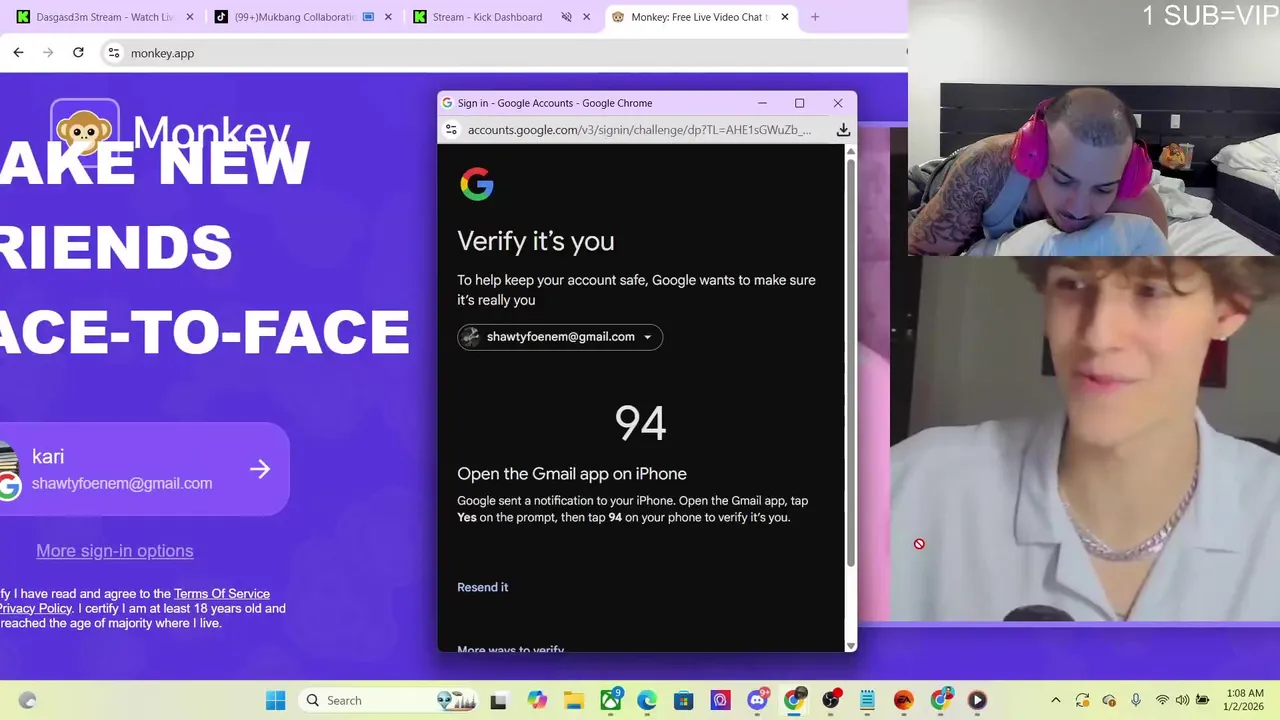Click More ways to verify
Screen dimensions: 1280x720
coord(510,650)
